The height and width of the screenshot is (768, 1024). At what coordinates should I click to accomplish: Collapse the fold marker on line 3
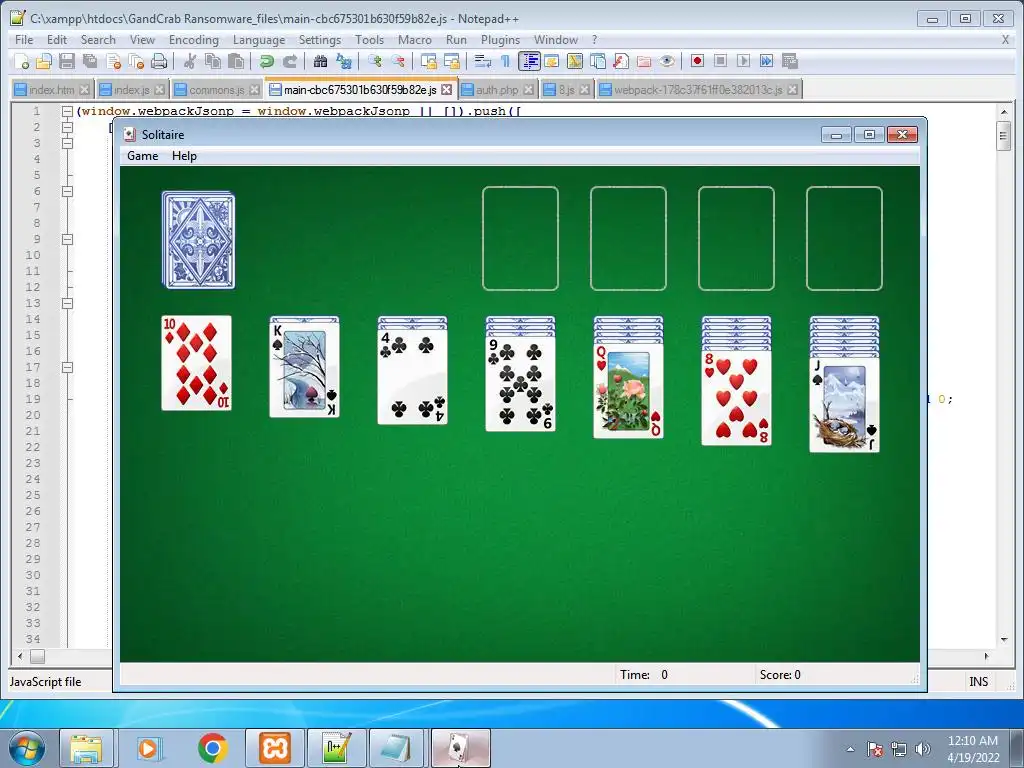click(67, 143)
